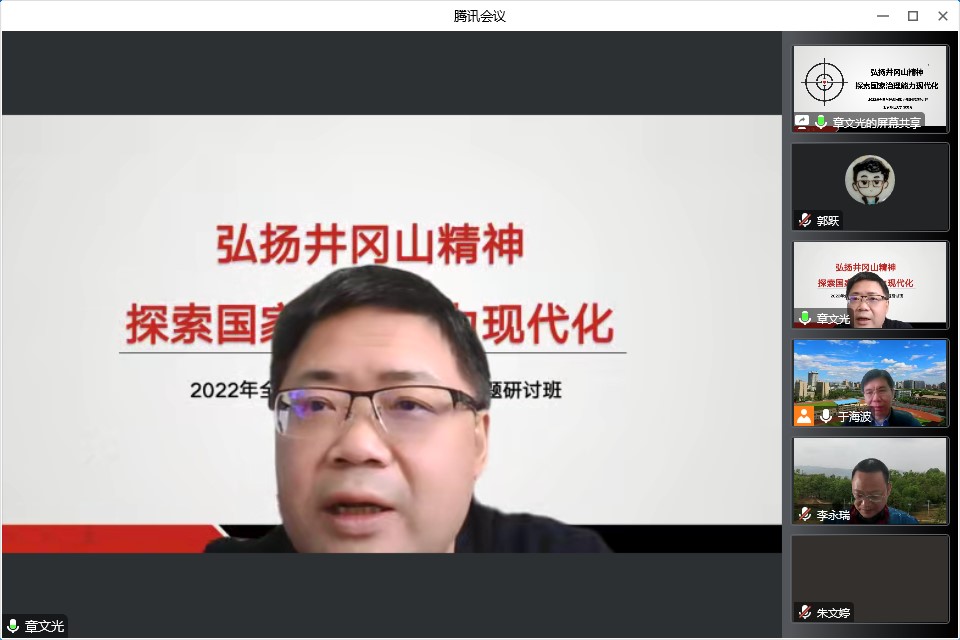Click 李永瑞's muted microphone icon
Screen dimensions: 960x640
pos(805,514)
